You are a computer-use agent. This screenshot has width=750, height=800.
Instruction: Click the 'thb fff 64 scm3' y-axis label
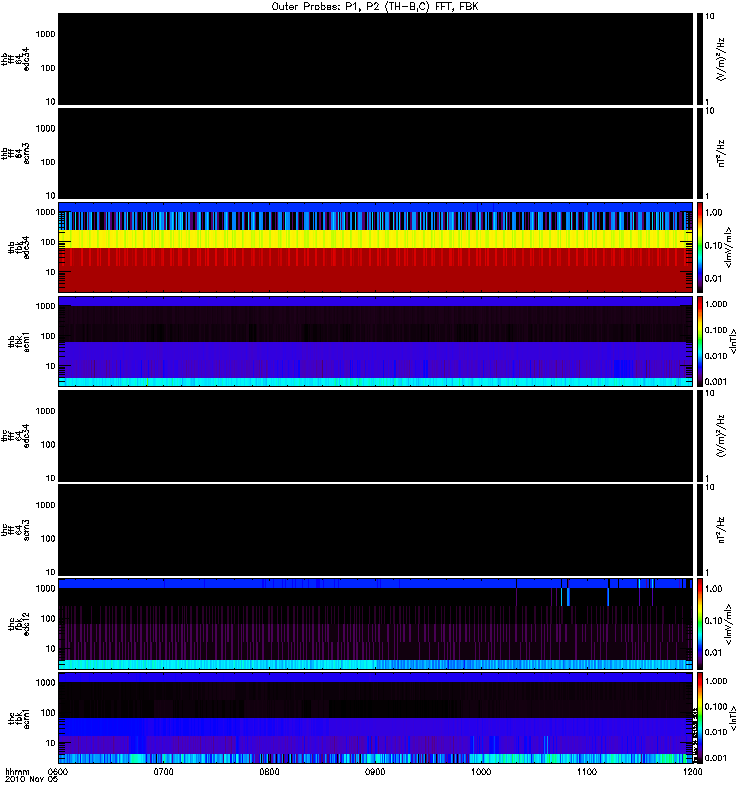15,154
